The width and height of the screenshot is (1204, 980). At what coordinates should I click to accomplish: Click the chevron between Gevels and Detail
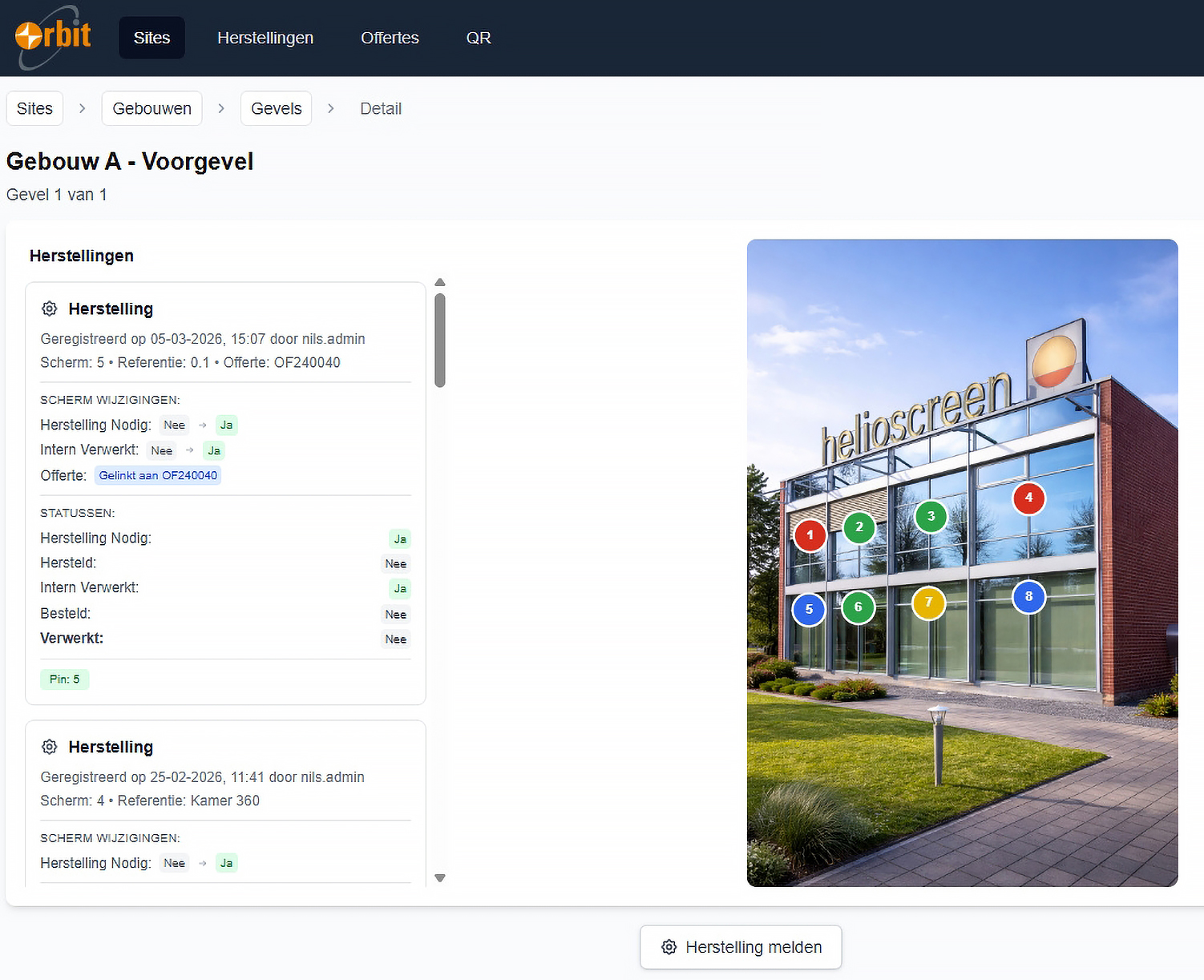click(x=331, y=108)
